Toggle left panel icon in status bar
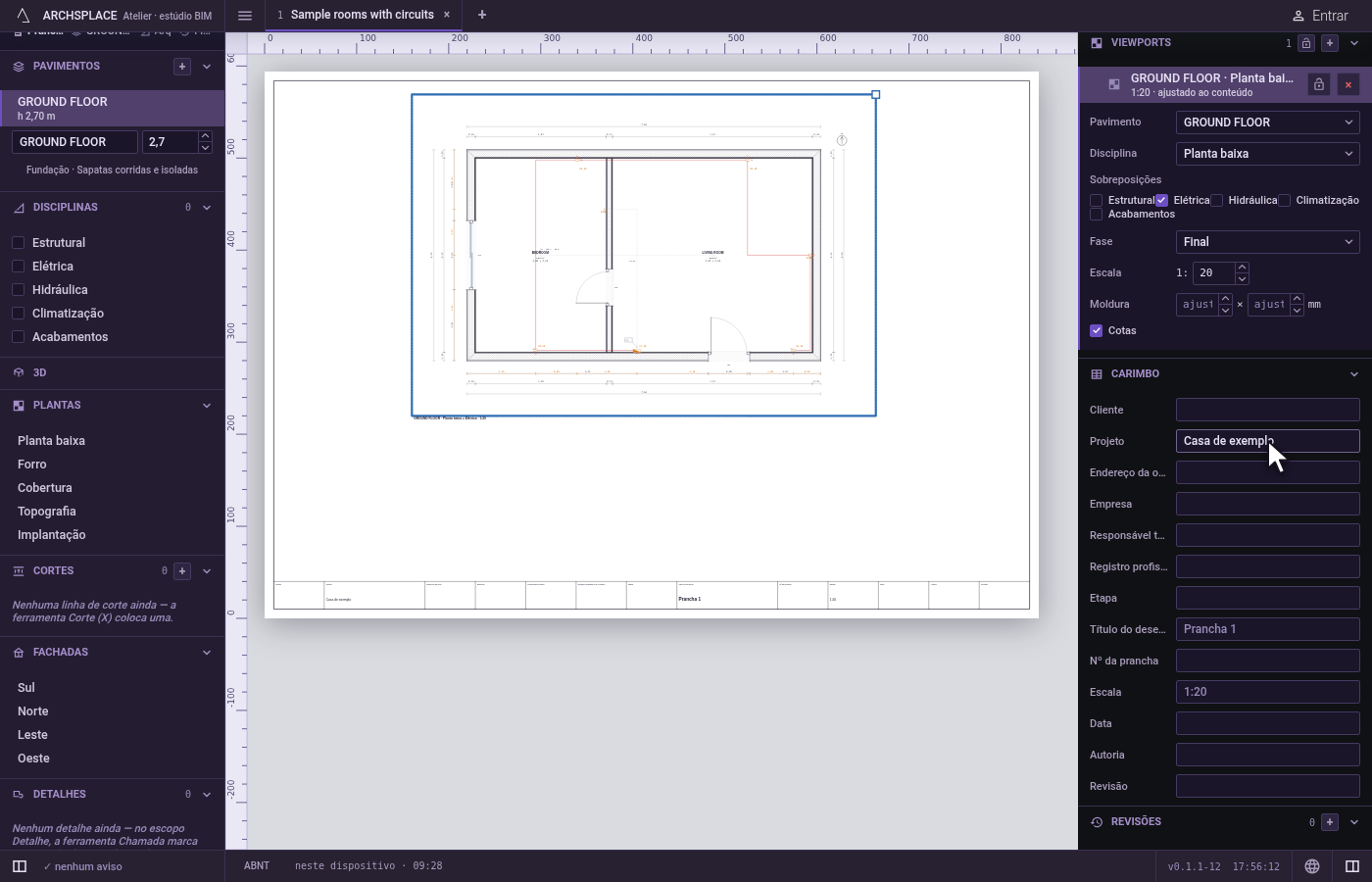The image size is (1372, 882). (20, 866)
